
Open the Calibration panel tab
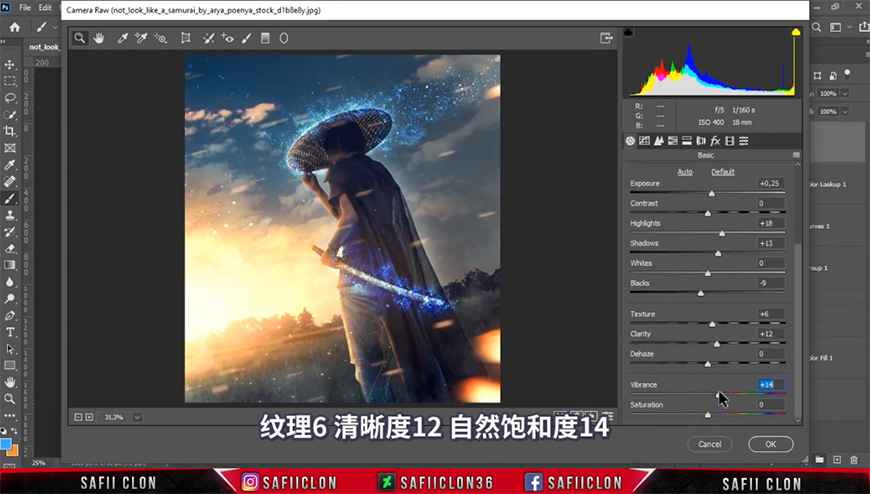730,141
